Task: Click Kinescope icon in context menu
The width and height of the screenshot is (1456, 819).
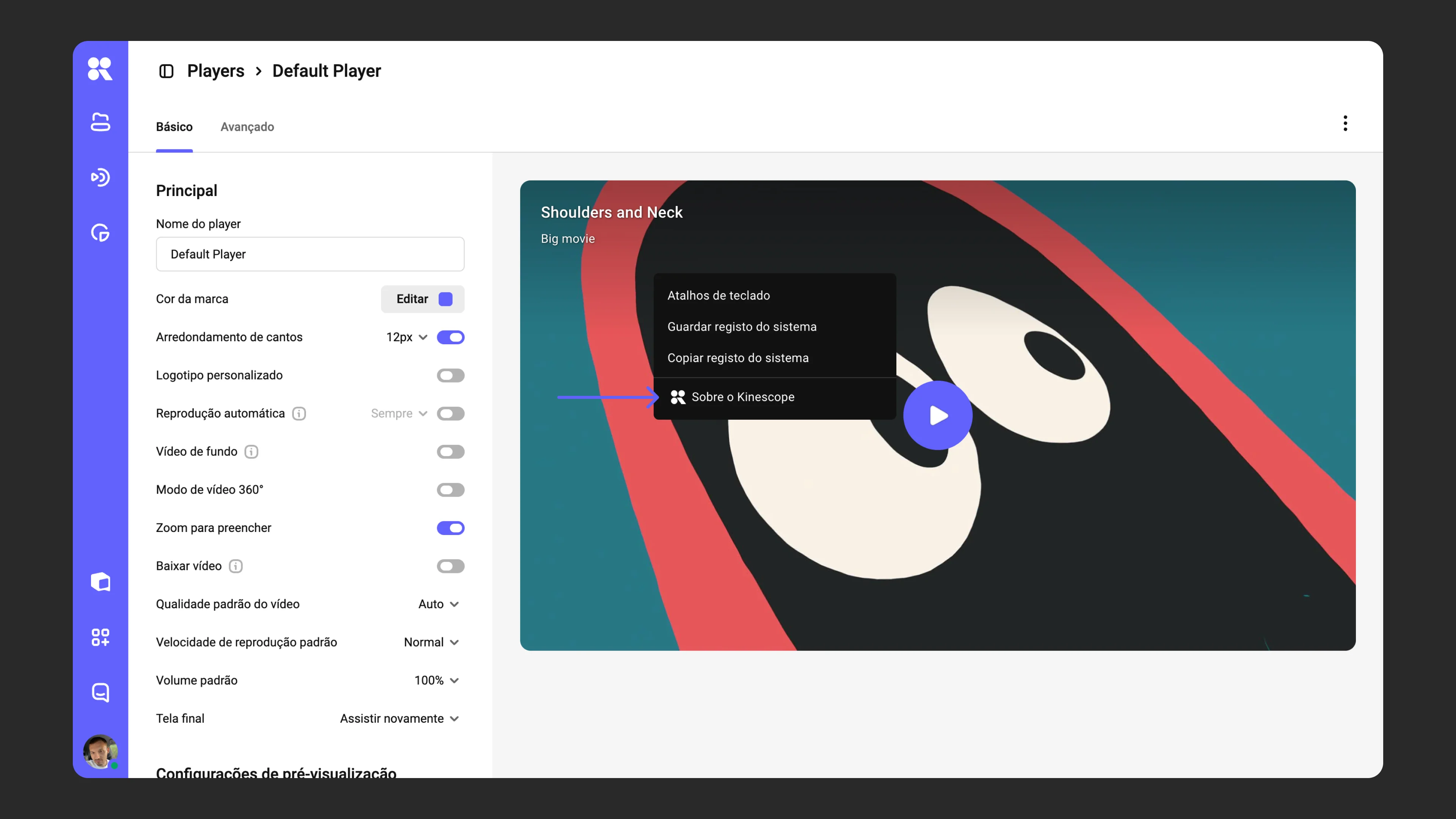Action: (x=678, y=397)
